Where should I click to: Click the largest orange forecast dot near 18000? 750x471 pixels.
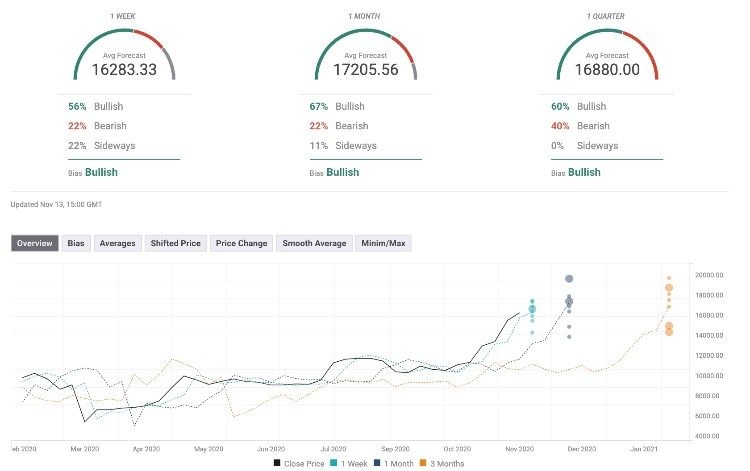click(669, 288)
